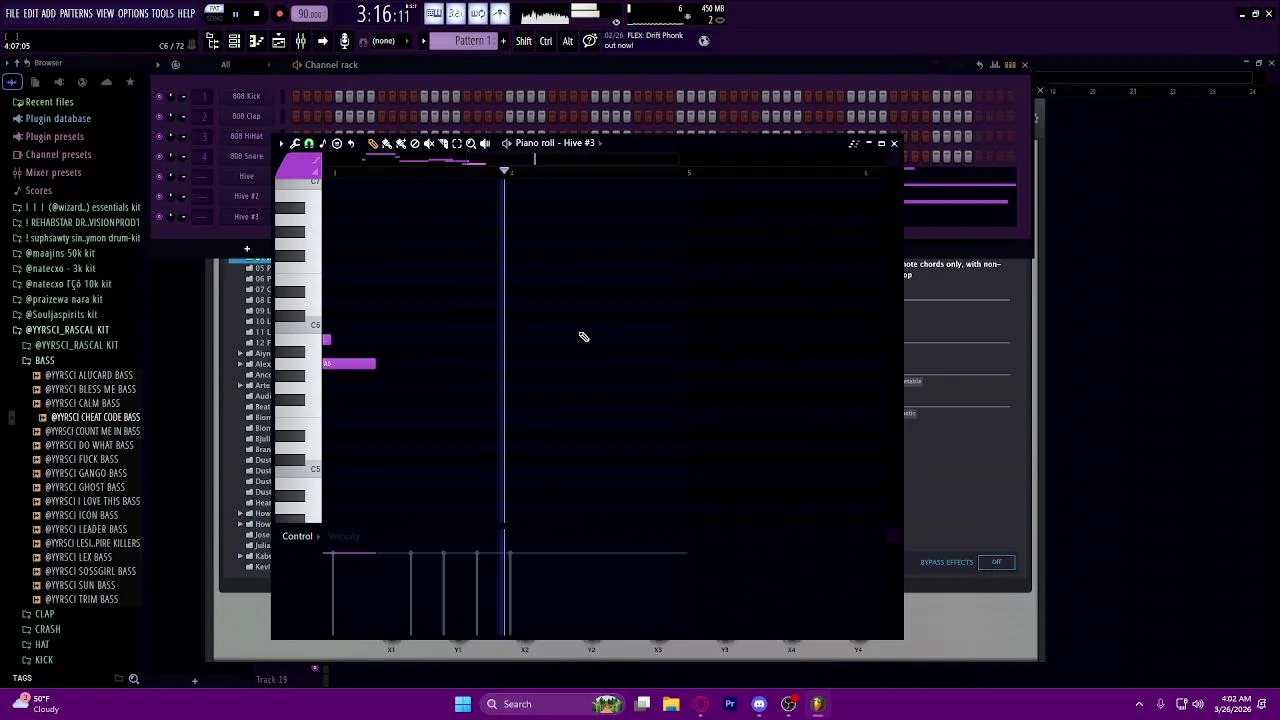Viewport: 1280px width, 720px height.
Task: Click the microphone recording icon
Action: (345, 41)
